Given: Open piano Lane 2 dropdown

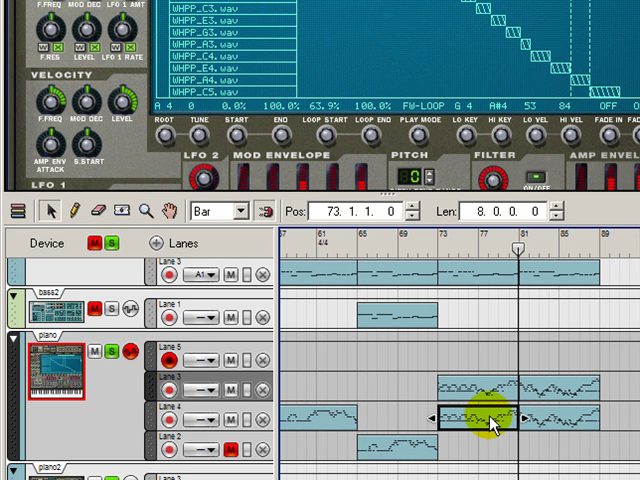Looking at the screenshot, I should tap(201, 450).
